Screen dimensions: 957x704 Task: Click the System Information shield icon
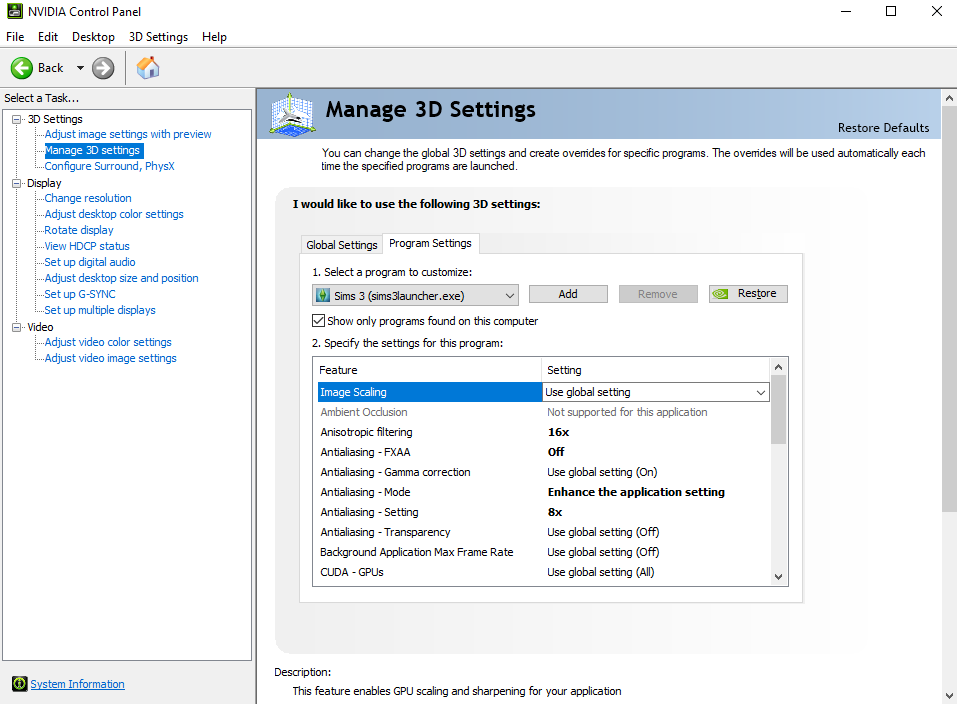coord(20,684)
